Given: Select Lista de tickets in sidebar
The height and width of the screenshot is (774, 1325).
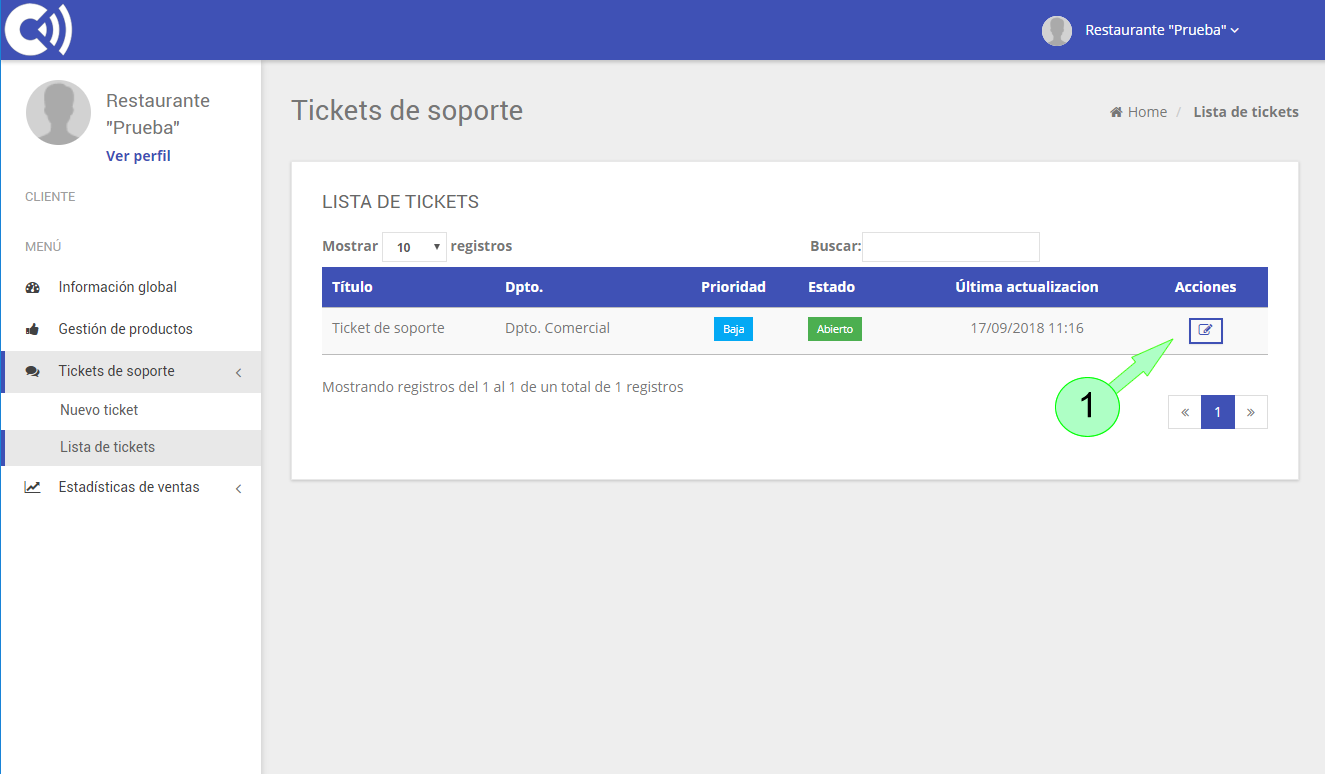Looking at the screenshot, I should pos(107,447).
